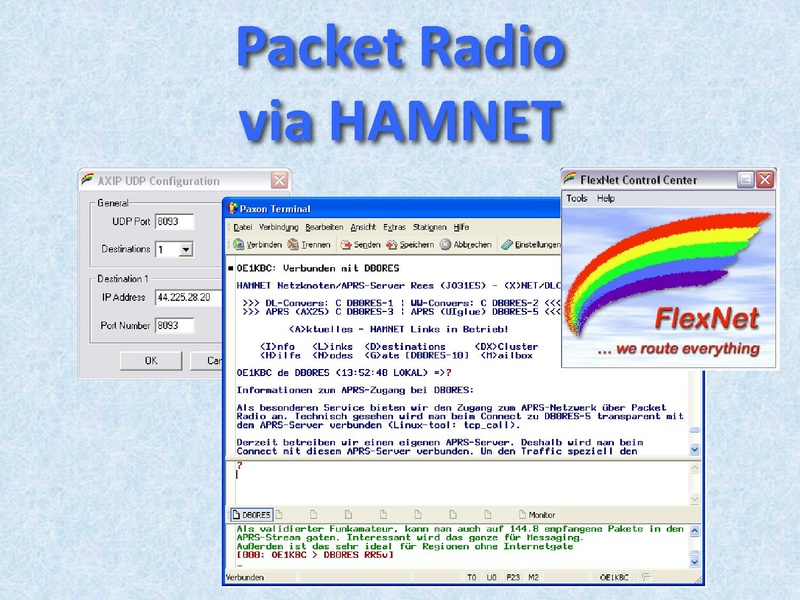Open the Stationen menu

click(x=430, y=227)
